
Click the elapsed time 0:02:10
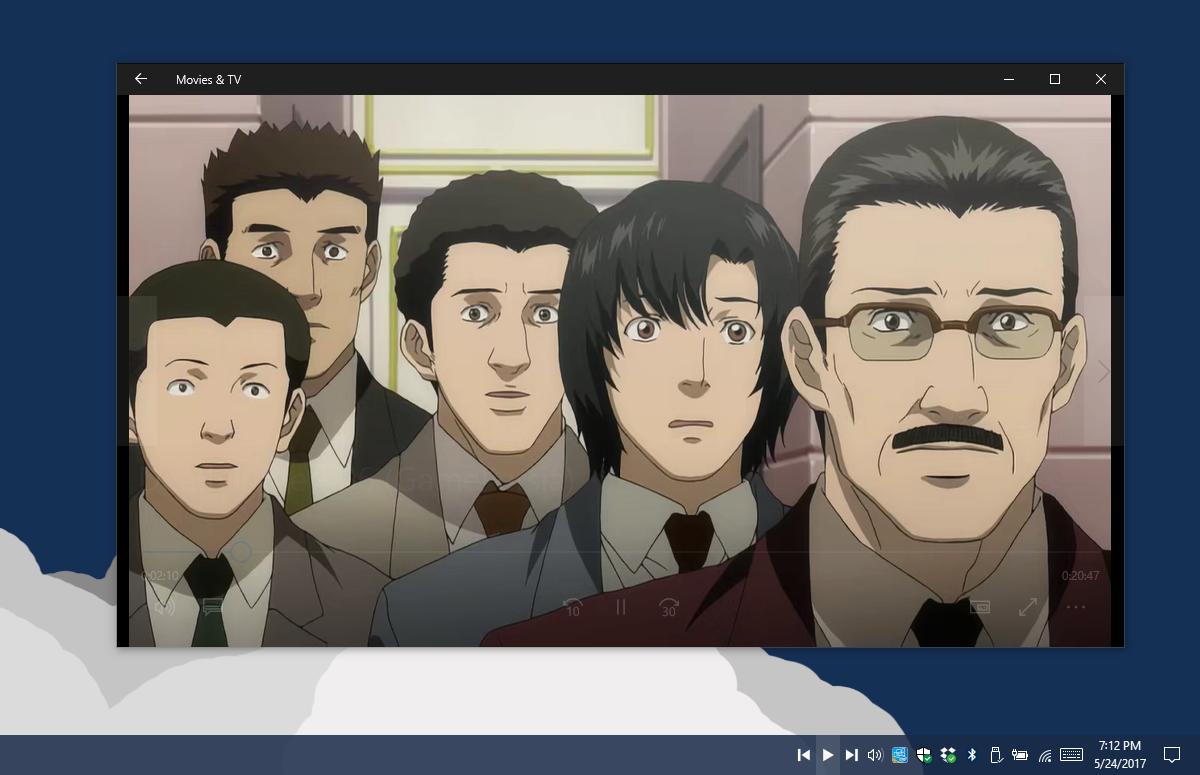pos(160,576)
